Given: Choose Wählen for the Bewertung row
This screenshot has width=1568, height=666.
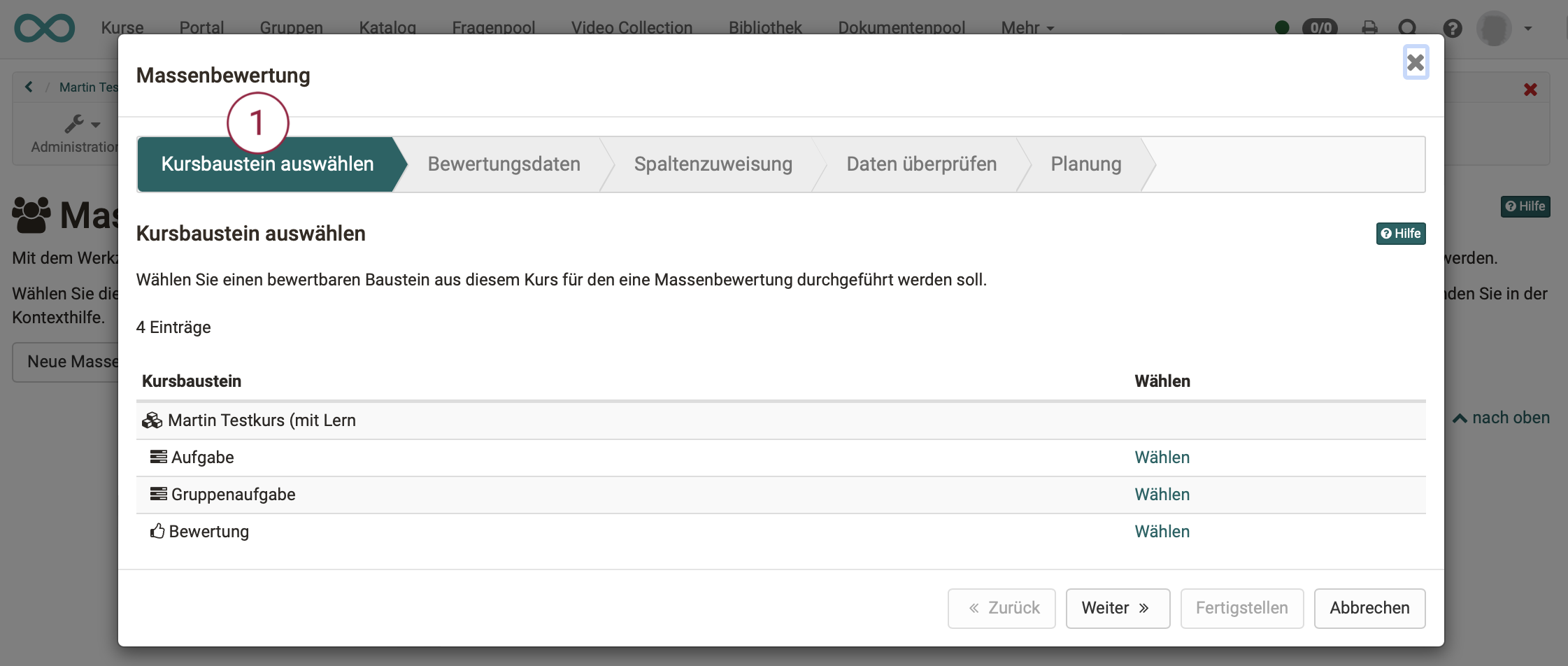Looking at the screenshot, I should pyautogui.click(x=1162, y=532).
